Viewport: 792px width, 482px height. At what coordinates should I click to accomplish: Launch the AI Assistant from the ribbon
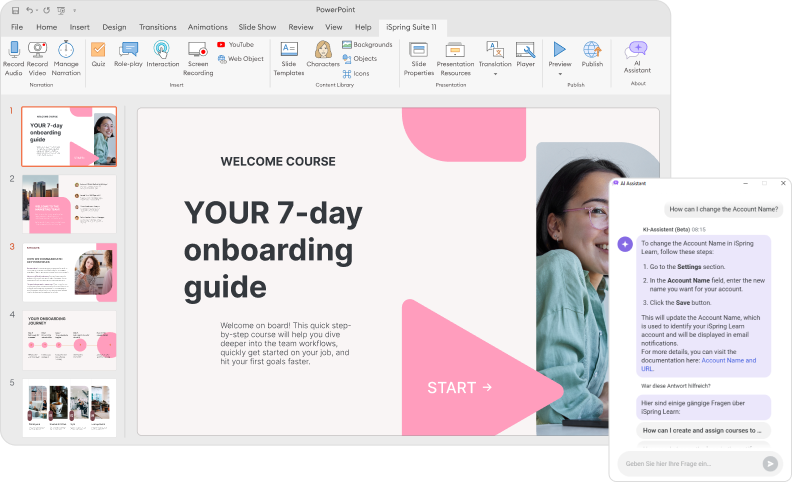[x=637, y=50]
